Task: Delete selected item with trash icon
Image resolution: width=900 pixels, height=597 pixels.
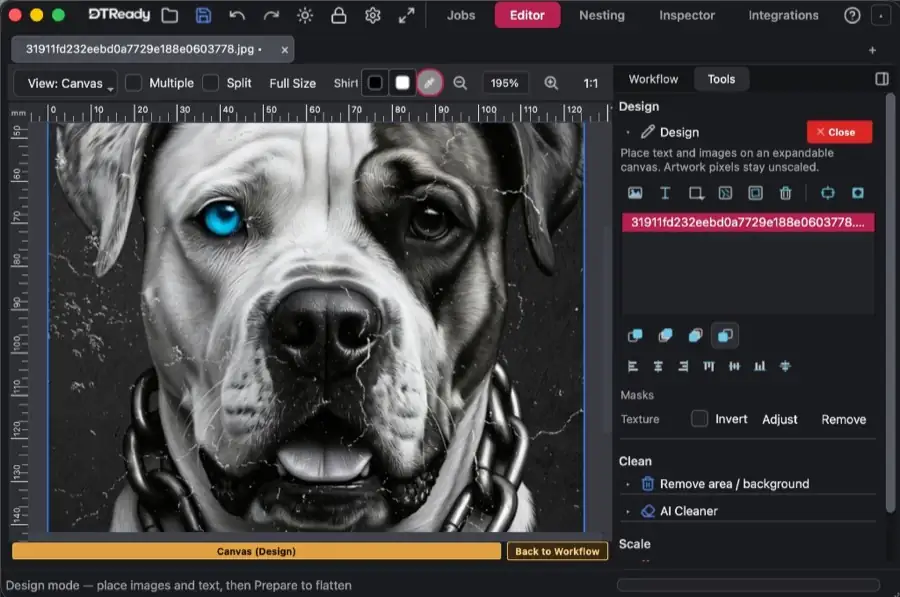Action: (x=785, y=193)
